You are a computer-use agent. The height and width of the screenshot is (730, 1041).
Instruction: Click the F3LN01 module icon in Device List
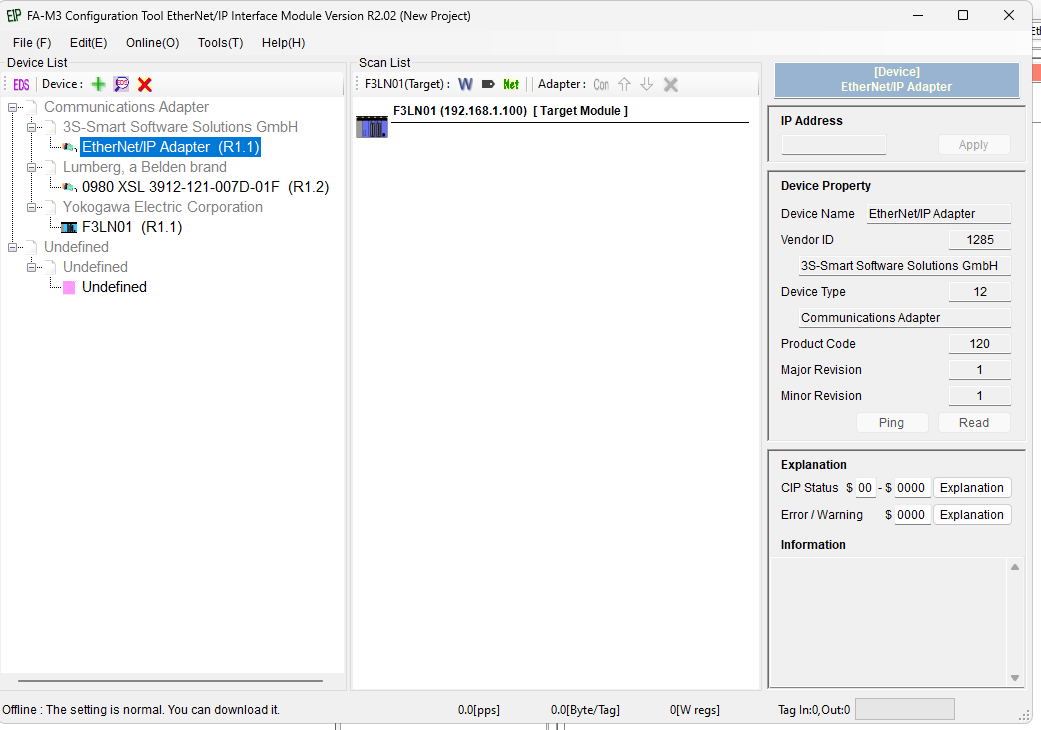click(69, 228)
